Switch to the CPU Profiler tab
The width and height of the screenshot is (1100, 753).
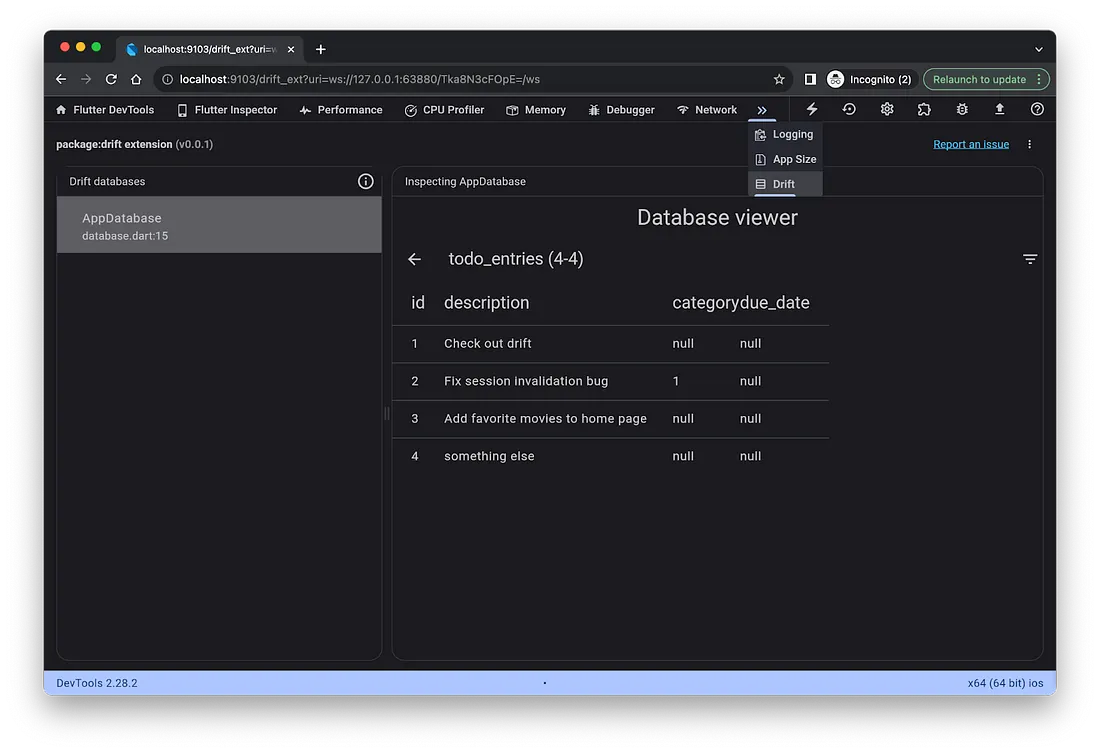click(444, 110)
